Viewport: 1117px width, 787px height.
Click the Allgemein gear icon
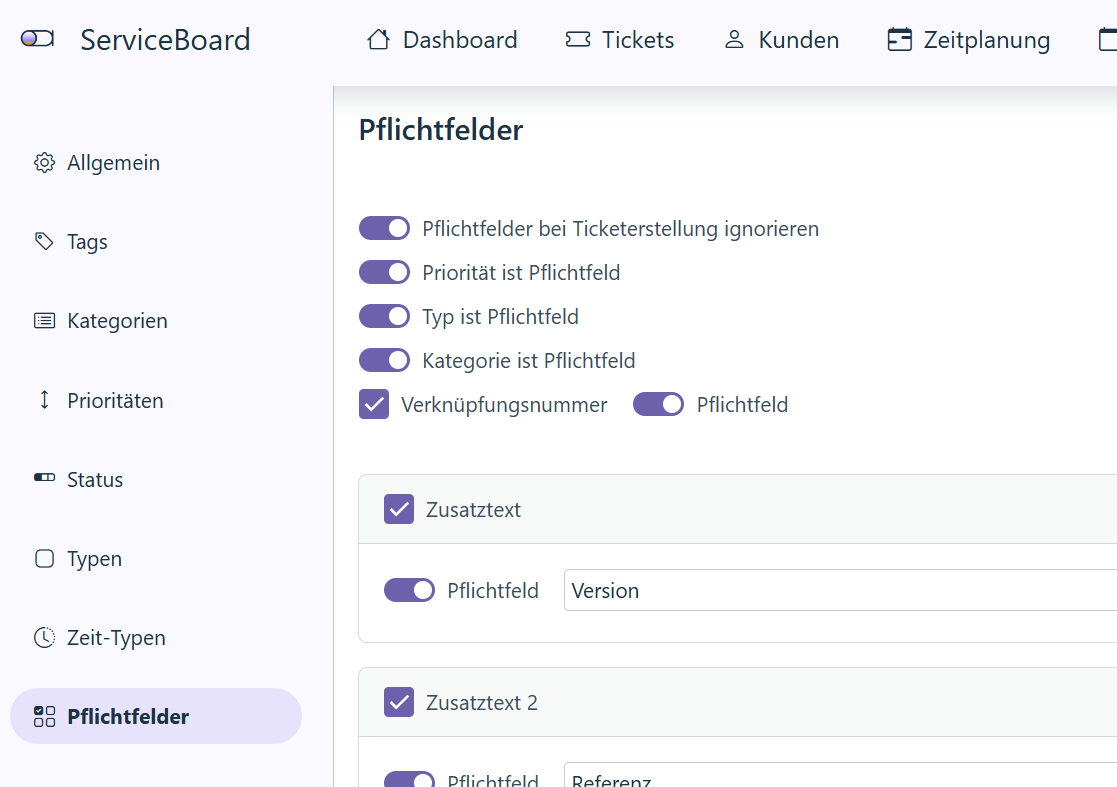tap(44, 163)
